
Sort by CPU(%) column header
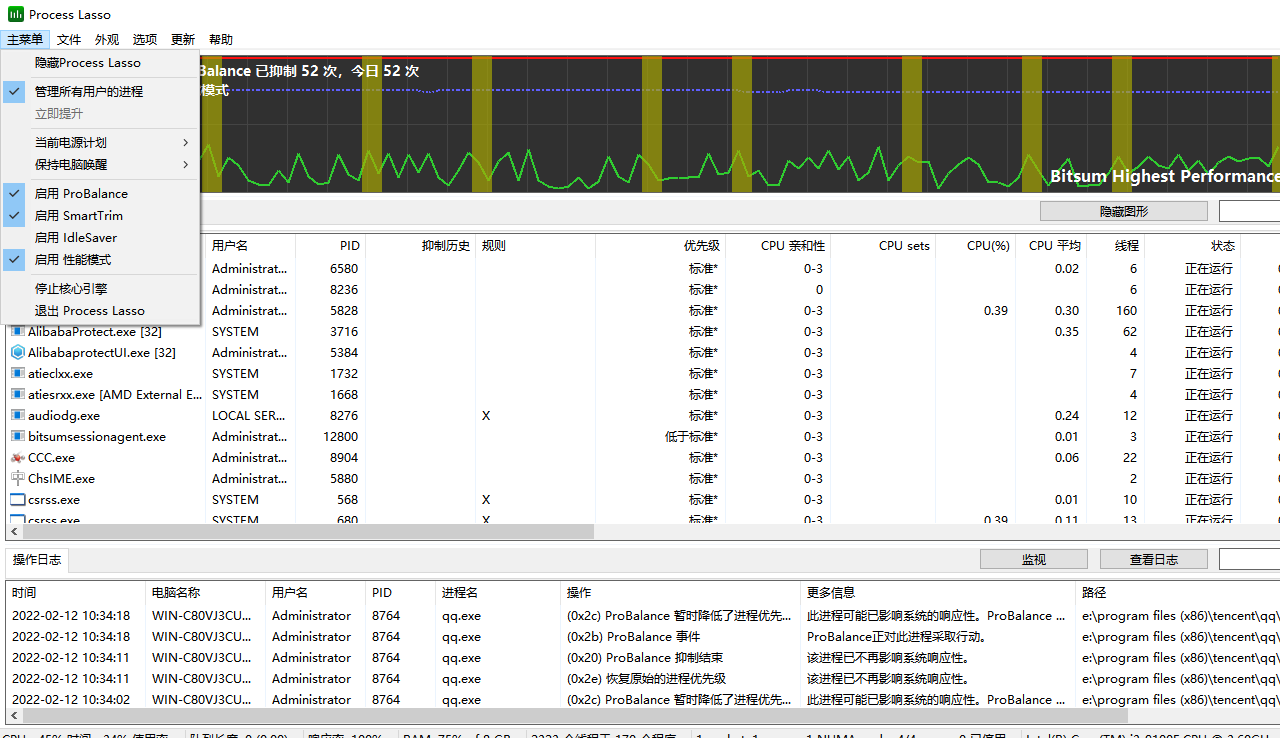pos(975,245)
